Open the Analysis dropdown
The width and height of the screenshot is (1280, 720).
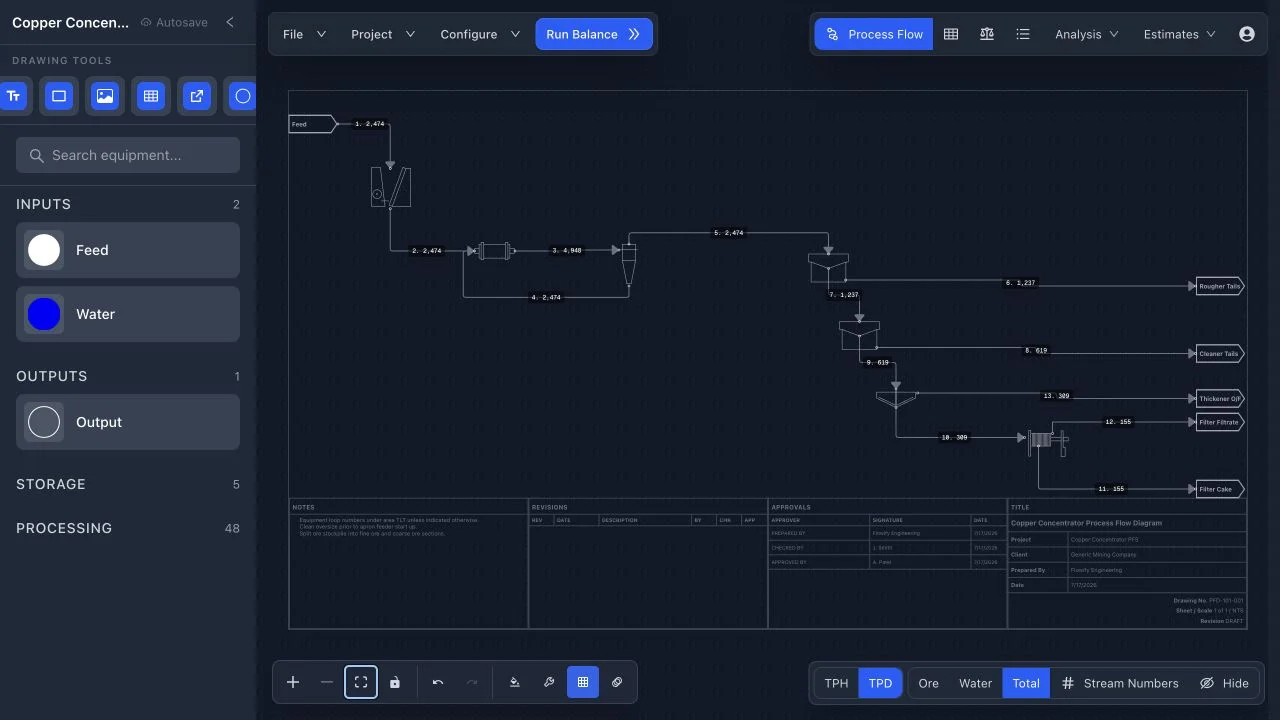point(1086,34)
